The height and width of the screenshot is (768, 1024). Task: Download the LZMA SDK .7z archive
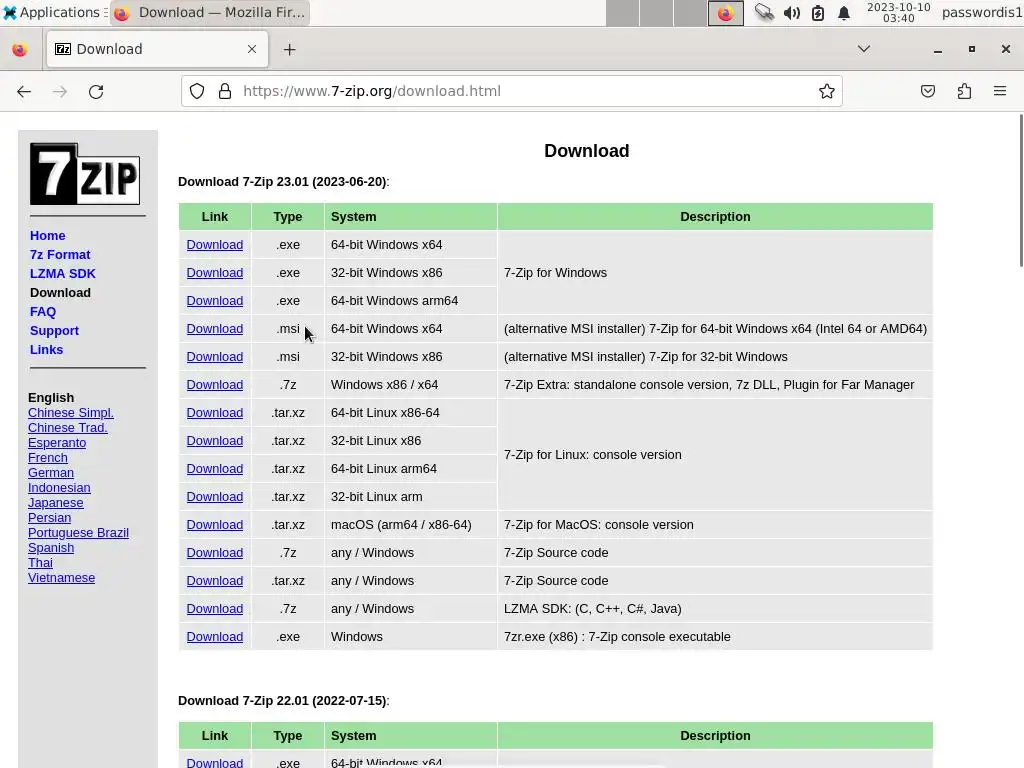click(x=215, y=609)
